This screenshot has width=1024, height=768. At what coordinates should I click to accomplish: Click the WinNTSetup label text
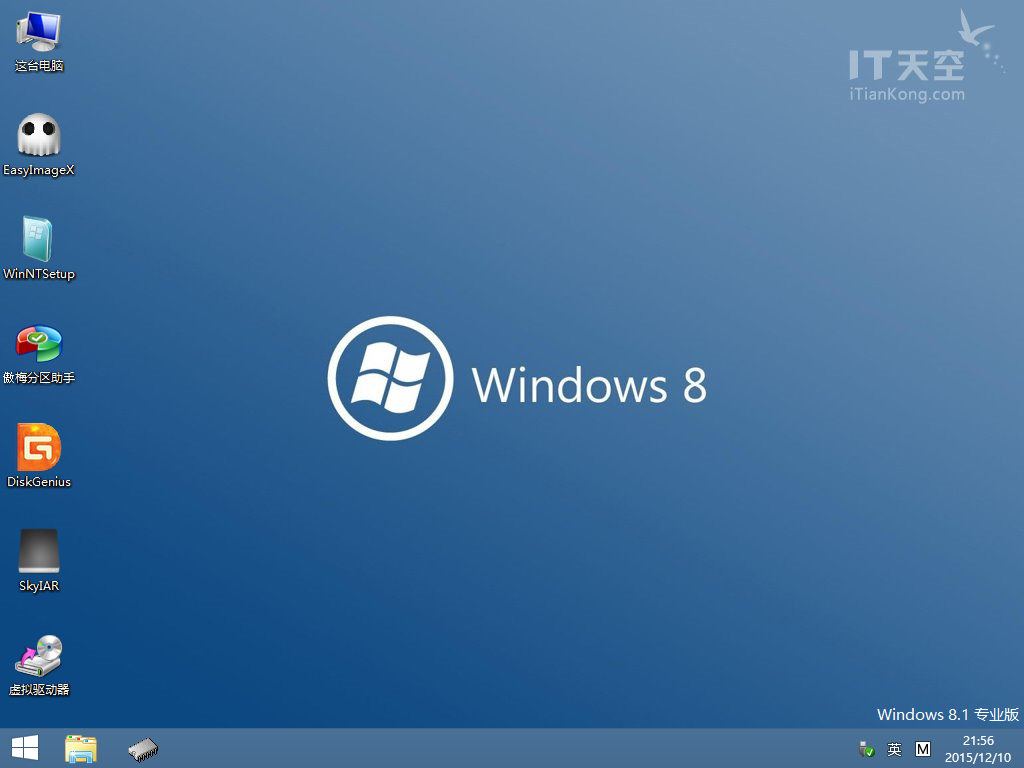[x=39, y=274]
